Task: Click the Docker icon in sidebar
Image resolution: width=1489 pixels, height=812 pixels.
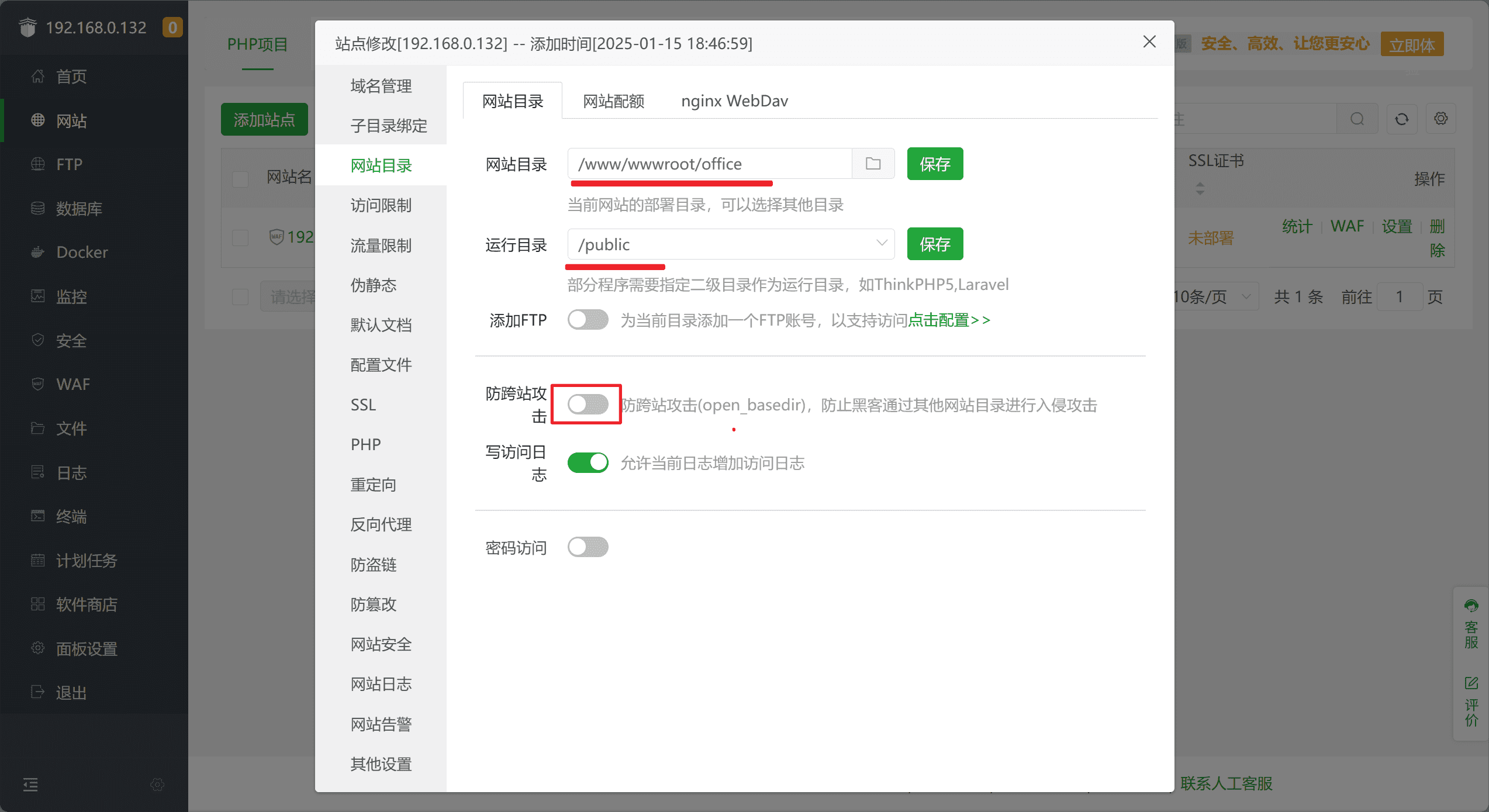Action: pyautogui.click(x=38, y=253)
